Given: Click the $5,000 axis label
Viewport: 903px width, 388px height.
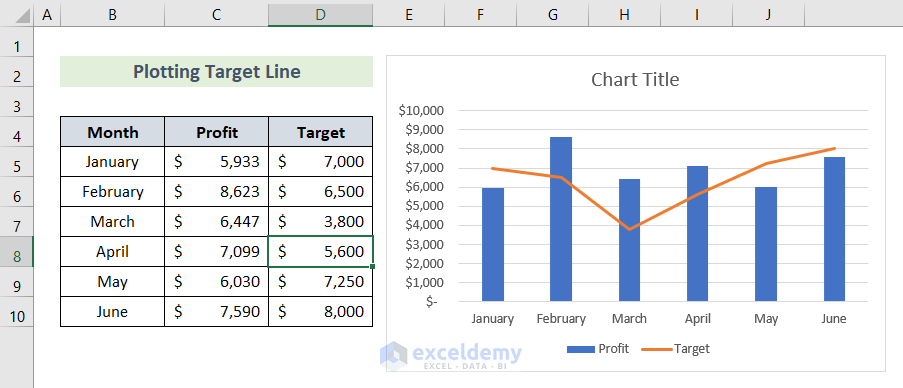Looking at the screenshot, I should (x=425, y=206).
